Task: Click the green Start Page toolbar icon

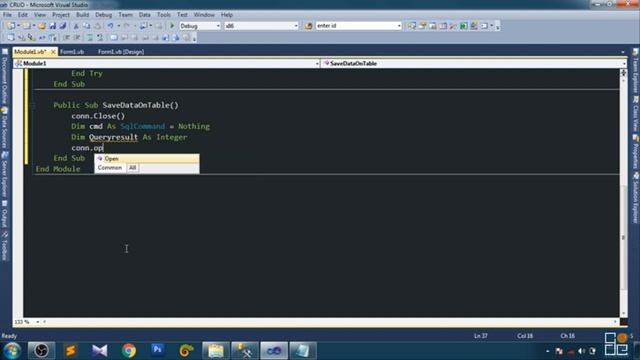Action: tap(464, 26)
